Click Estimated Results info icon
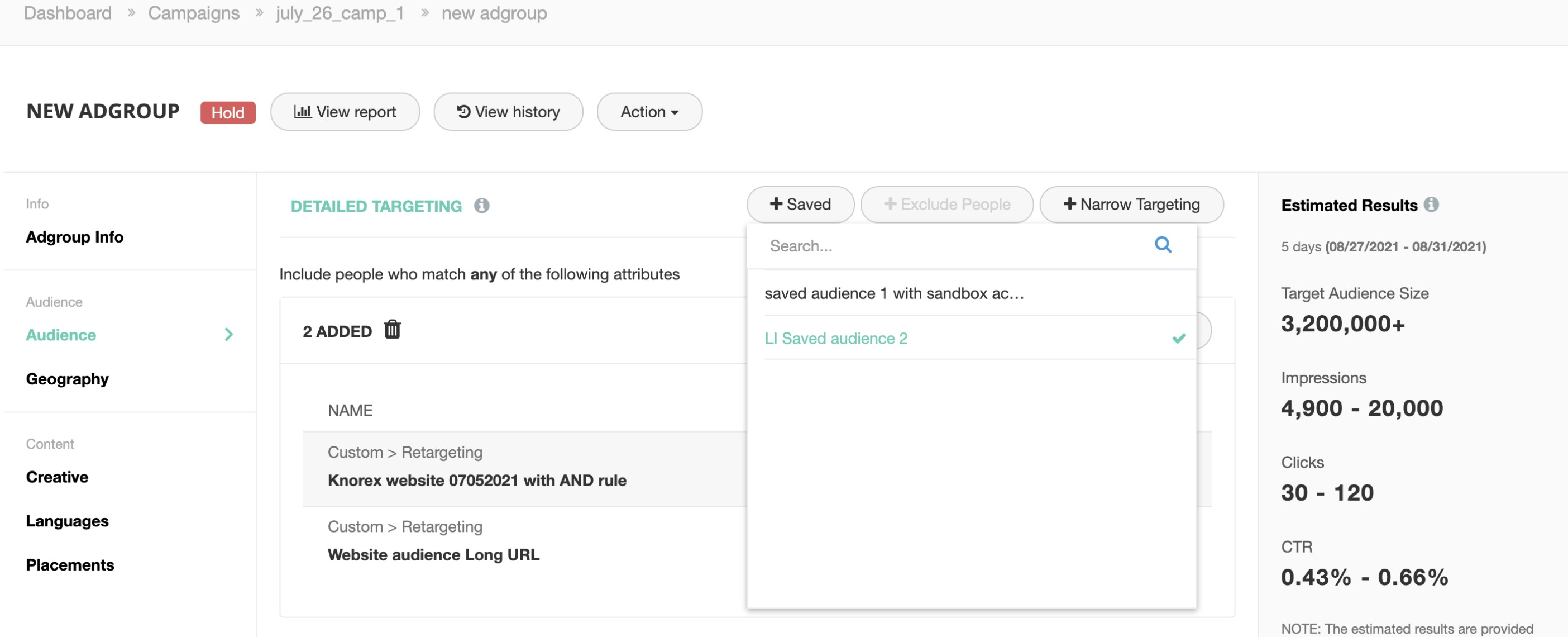This screenshot has width=1568, height=637. click(1431, 205)
